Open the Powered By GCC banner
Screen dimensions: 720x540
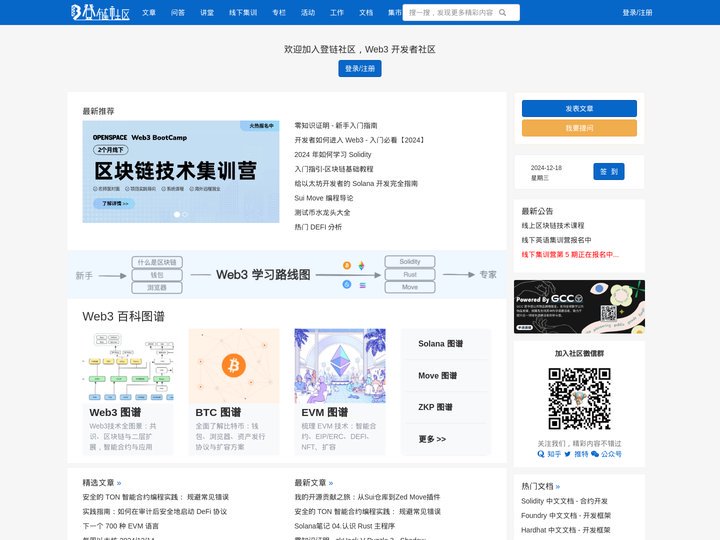[x=579, y=307]
